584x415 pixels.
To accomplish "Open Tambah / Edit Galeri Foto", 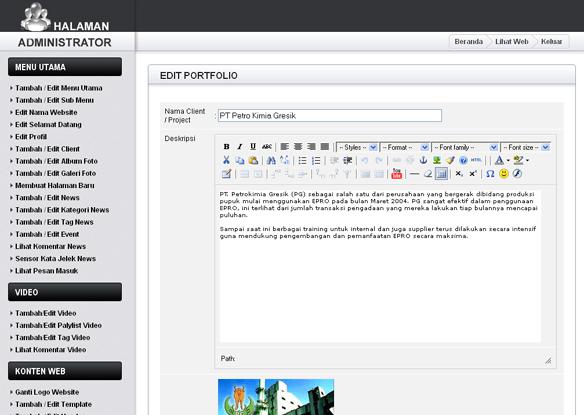I will 55,173.
